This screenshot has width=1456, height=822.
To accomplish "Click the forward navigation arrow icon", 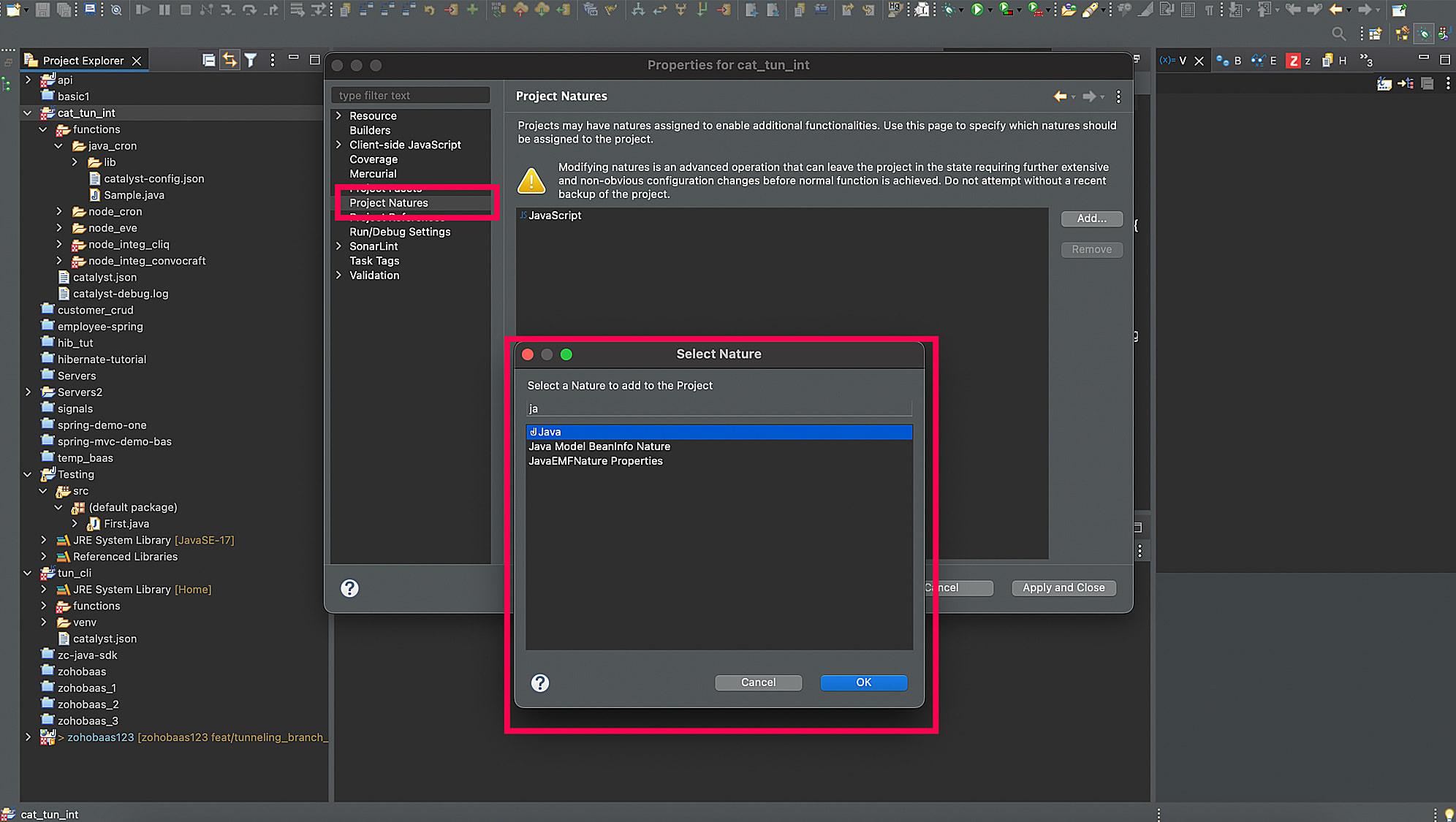I will click(1088, 96).
